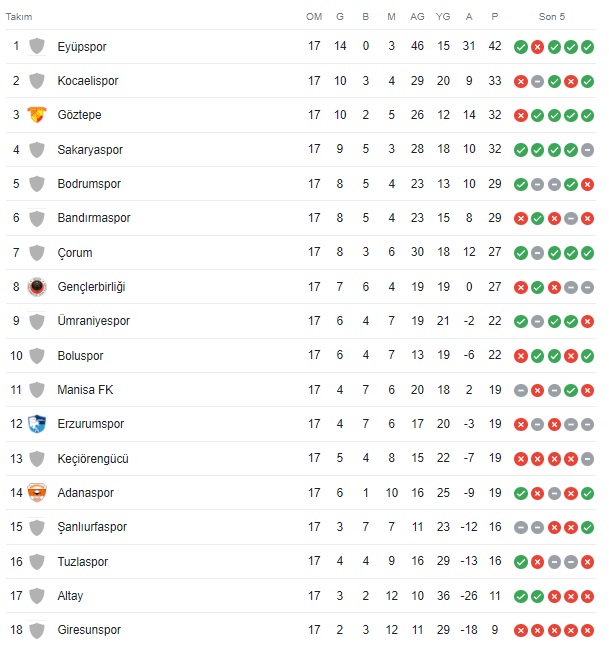This screenshot has height=645, width=609.
Task: Select the Tuzlaspor table row name
Action: 82,561
